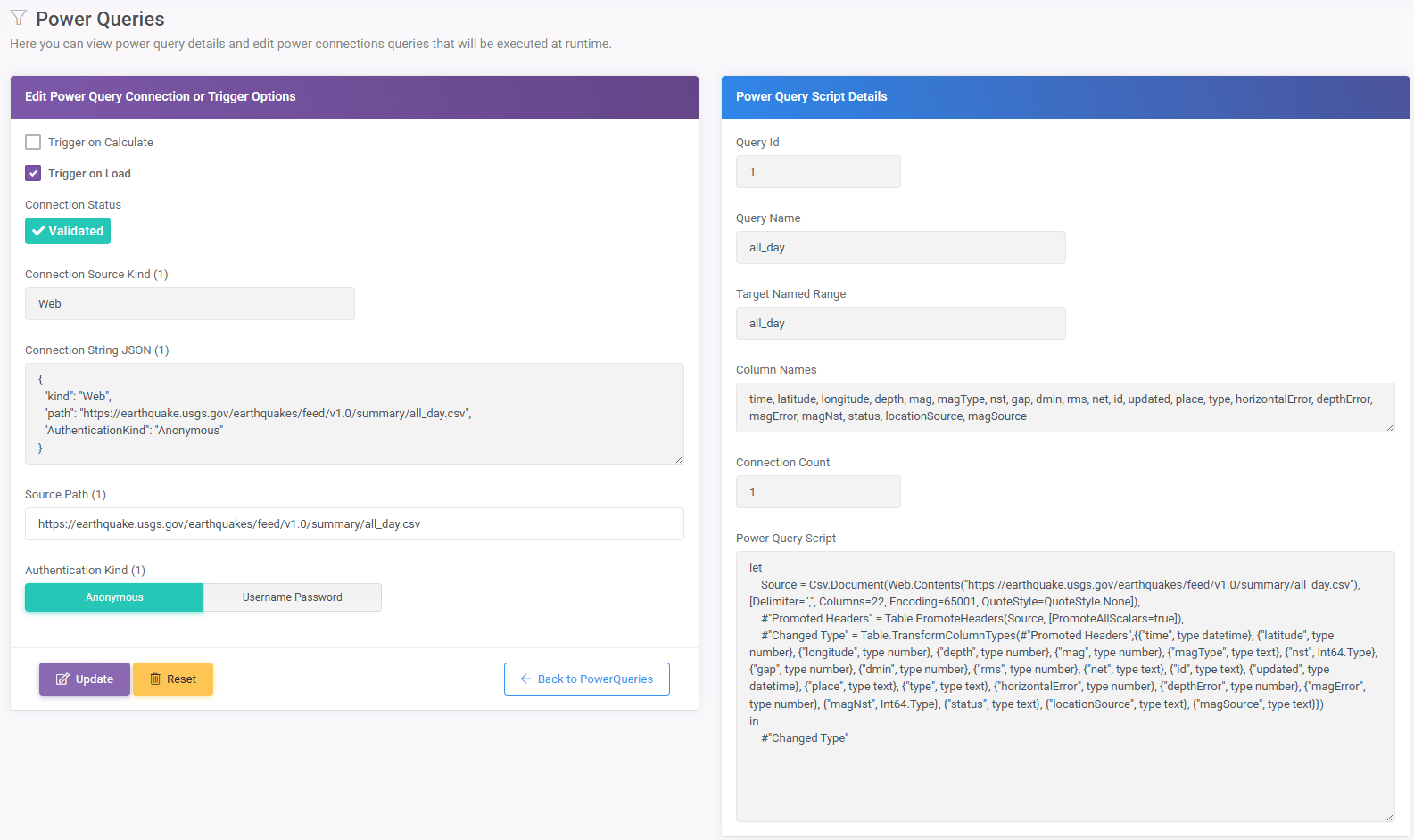Click the Connection Status label
1414x840 pixels.
click(73, 205)
